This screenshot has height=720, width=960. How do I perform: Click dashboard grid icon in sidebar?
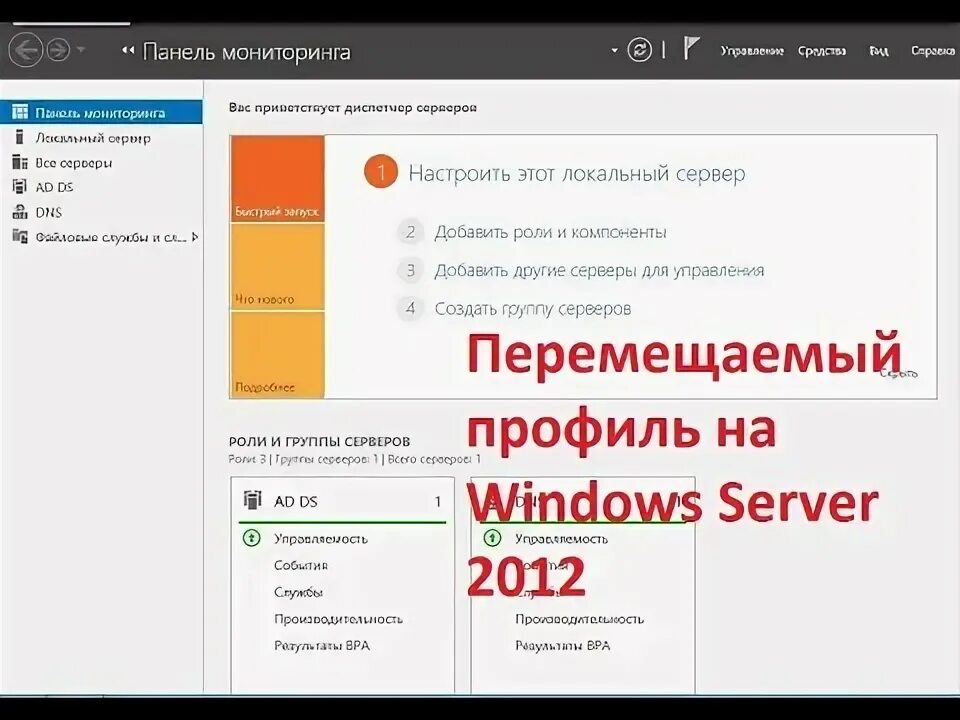[20, 113]
